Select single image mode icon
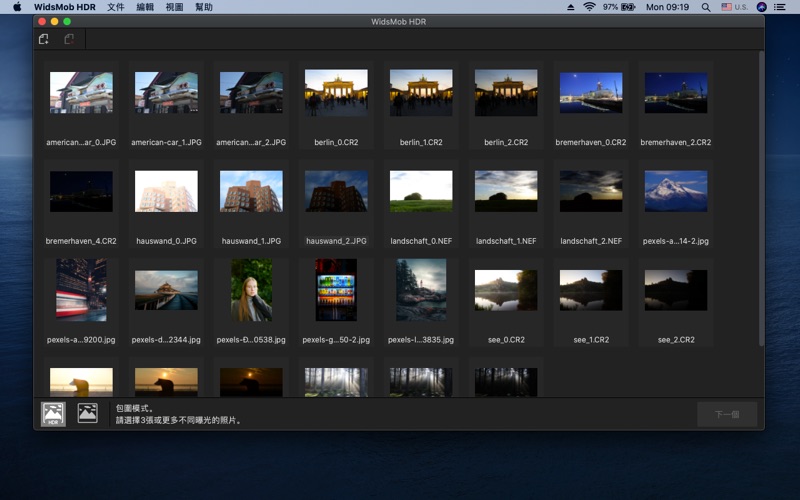Viewport: 800px width, 500px height. (88, 413)
